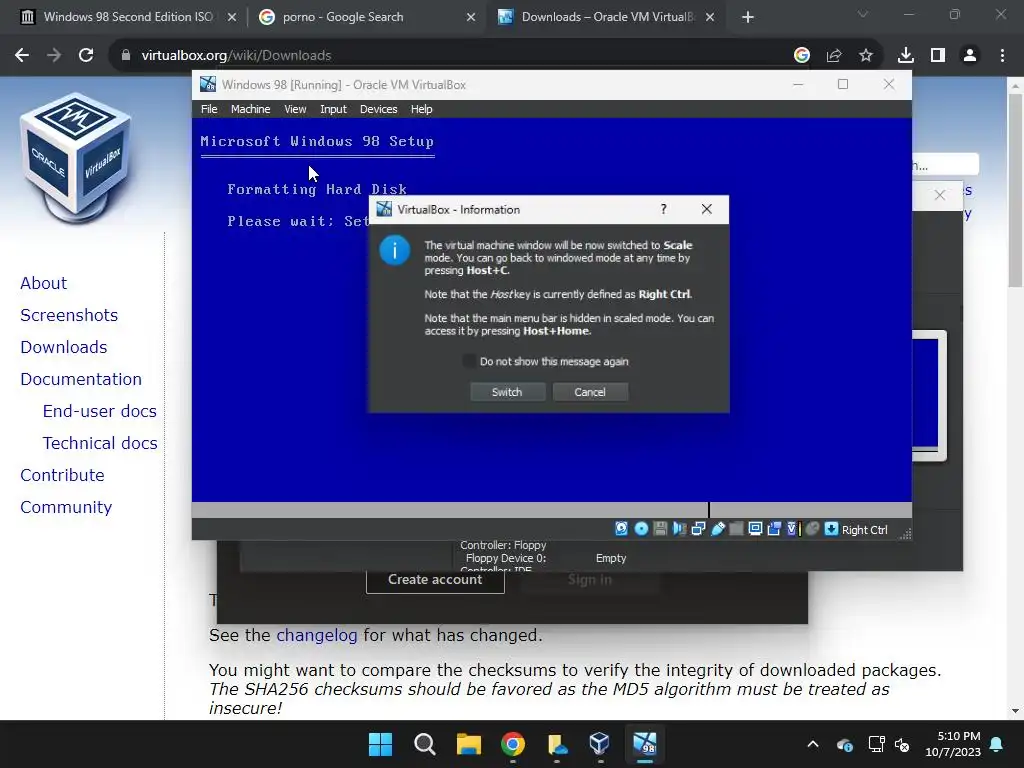This screenshot has height=768, width=1024.
Task: Go back in browser history
Action: 22,56
